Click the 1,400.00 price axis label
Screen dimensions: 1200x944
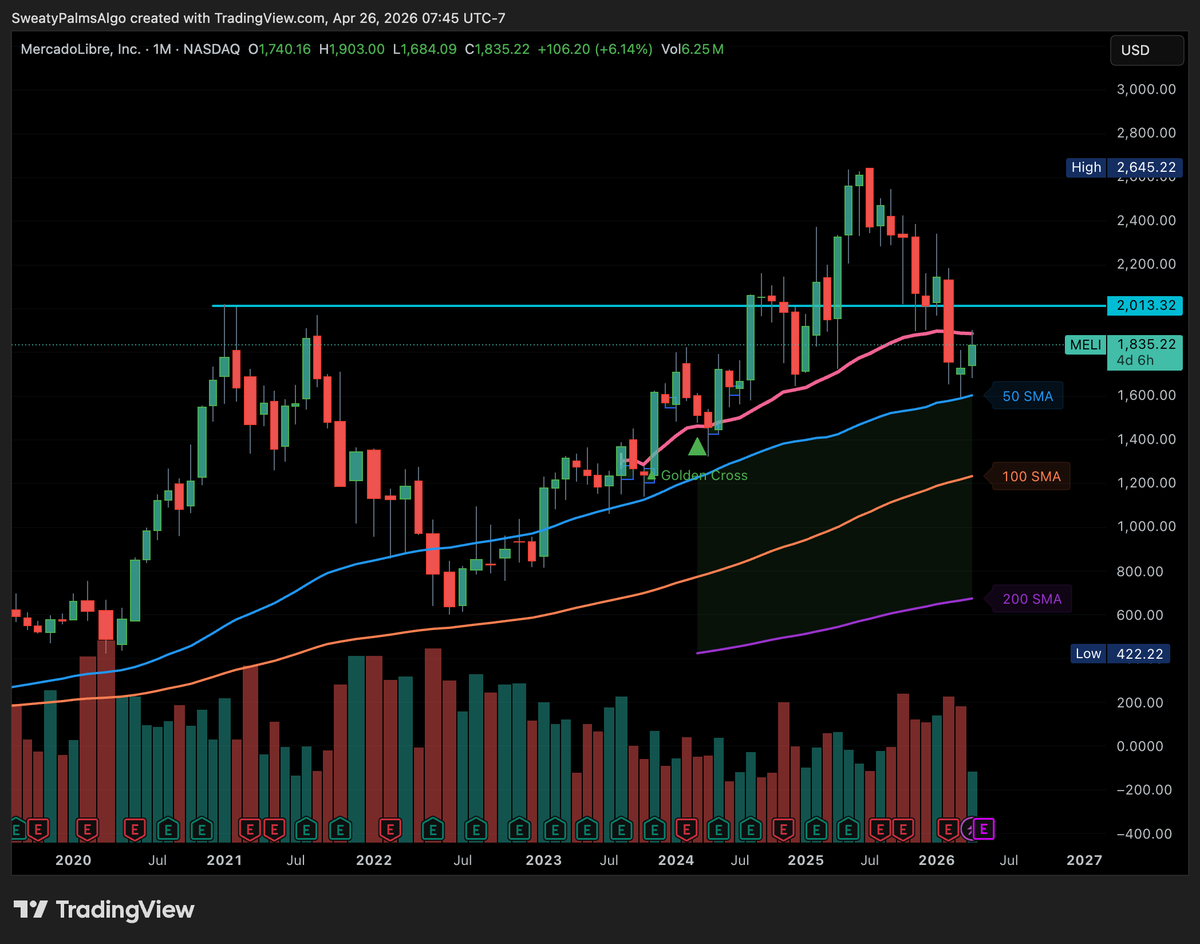[x=1146, y=439]
